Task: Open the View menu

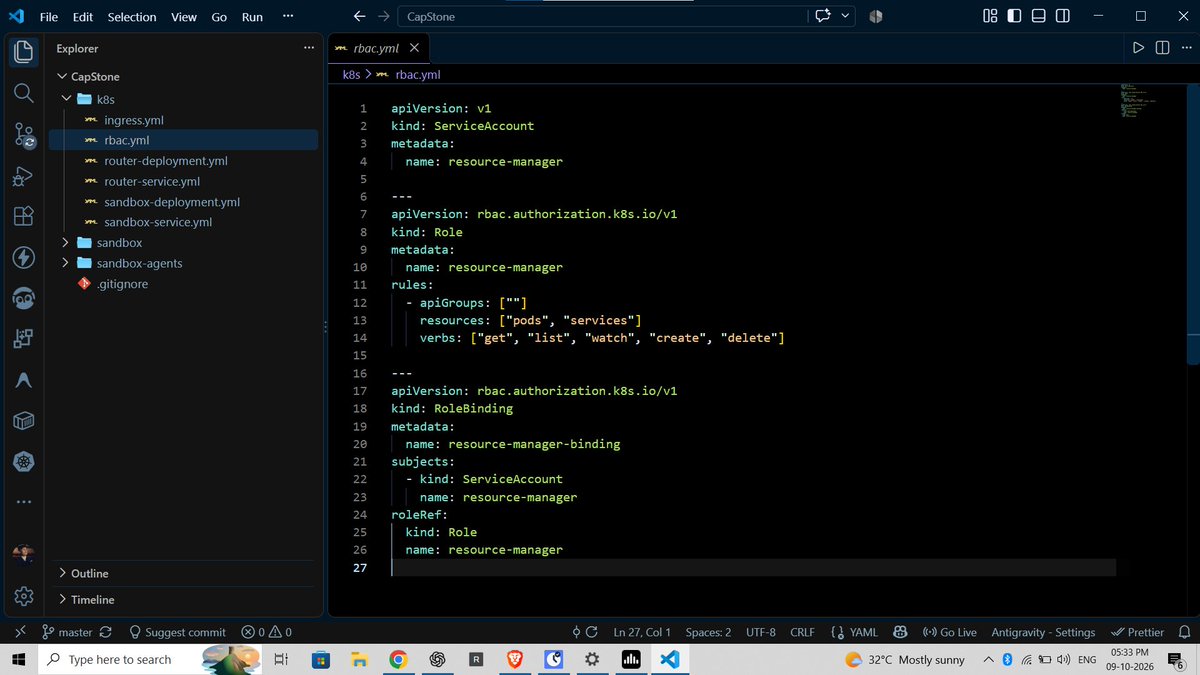Action: [184, 16]
